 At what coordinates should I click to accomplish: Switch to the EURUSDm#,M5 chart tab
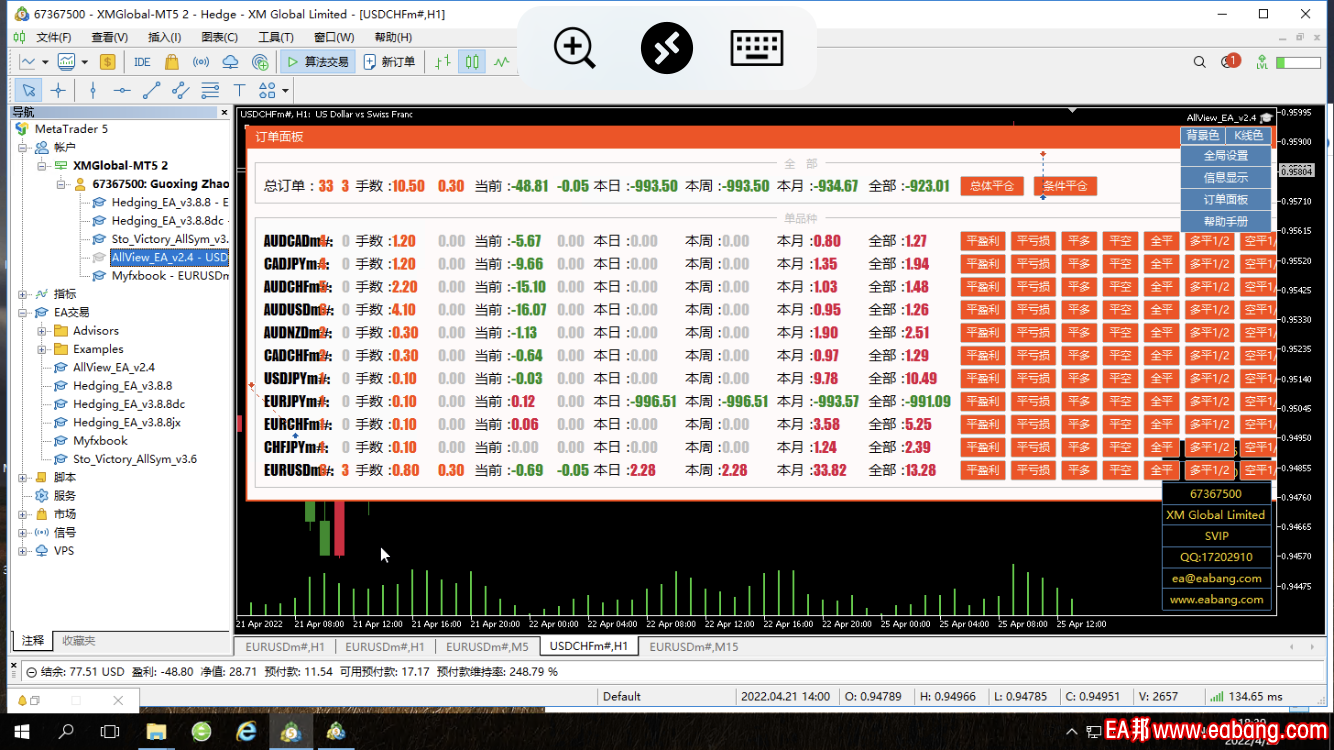tap(487, 647)
